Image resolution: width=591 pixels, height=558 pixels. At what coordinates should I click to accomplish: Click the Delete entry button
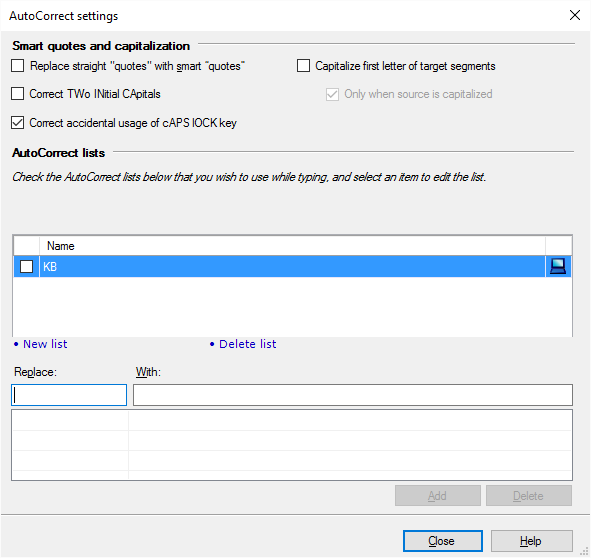[528, 495]
